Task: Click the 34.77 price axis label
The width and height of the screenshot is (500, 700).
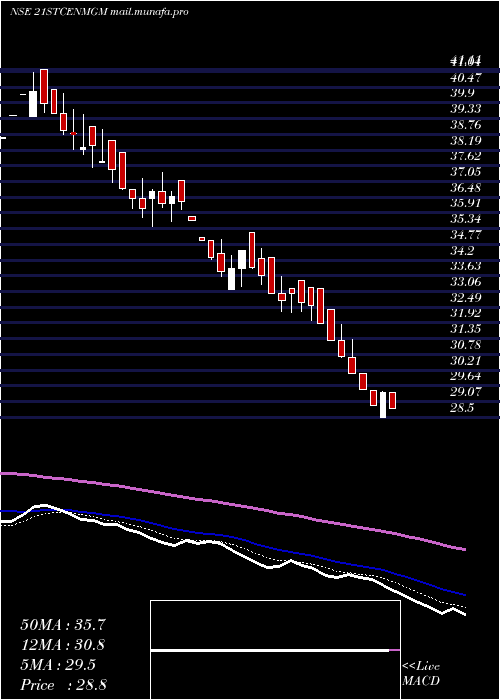Action: (466, 235)
